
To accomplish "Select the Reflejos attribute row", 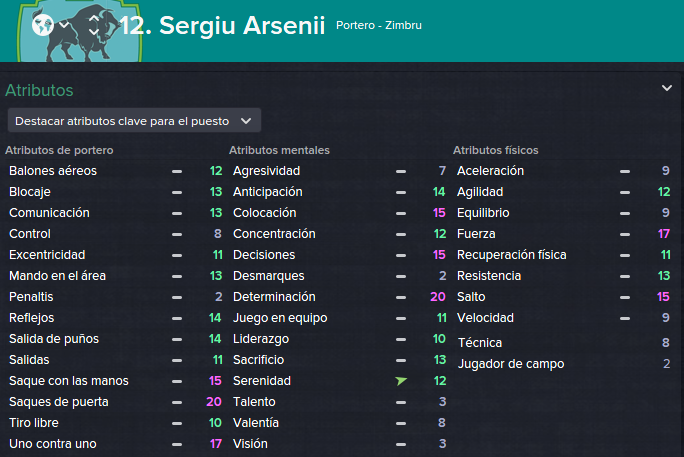I will (116, 318).
